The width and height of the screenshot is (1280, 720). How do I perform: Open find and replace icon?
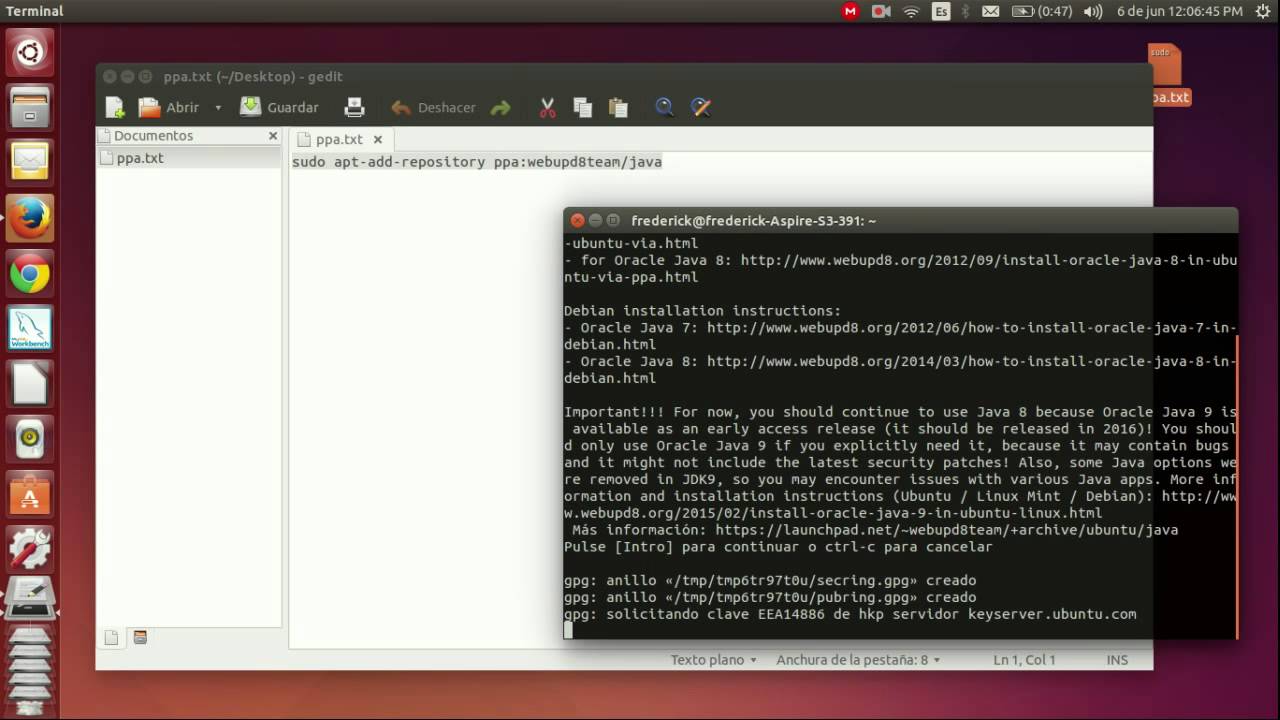701,107
